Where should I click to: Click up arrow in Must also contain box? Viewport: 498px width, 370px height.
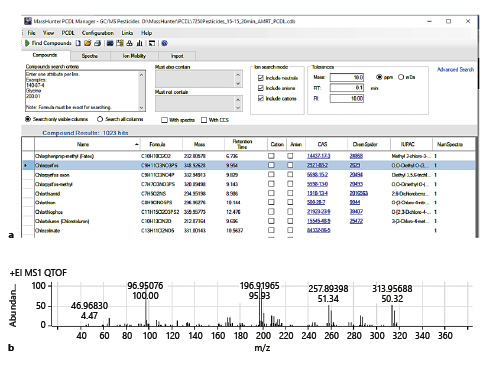(x=238, y=75)
